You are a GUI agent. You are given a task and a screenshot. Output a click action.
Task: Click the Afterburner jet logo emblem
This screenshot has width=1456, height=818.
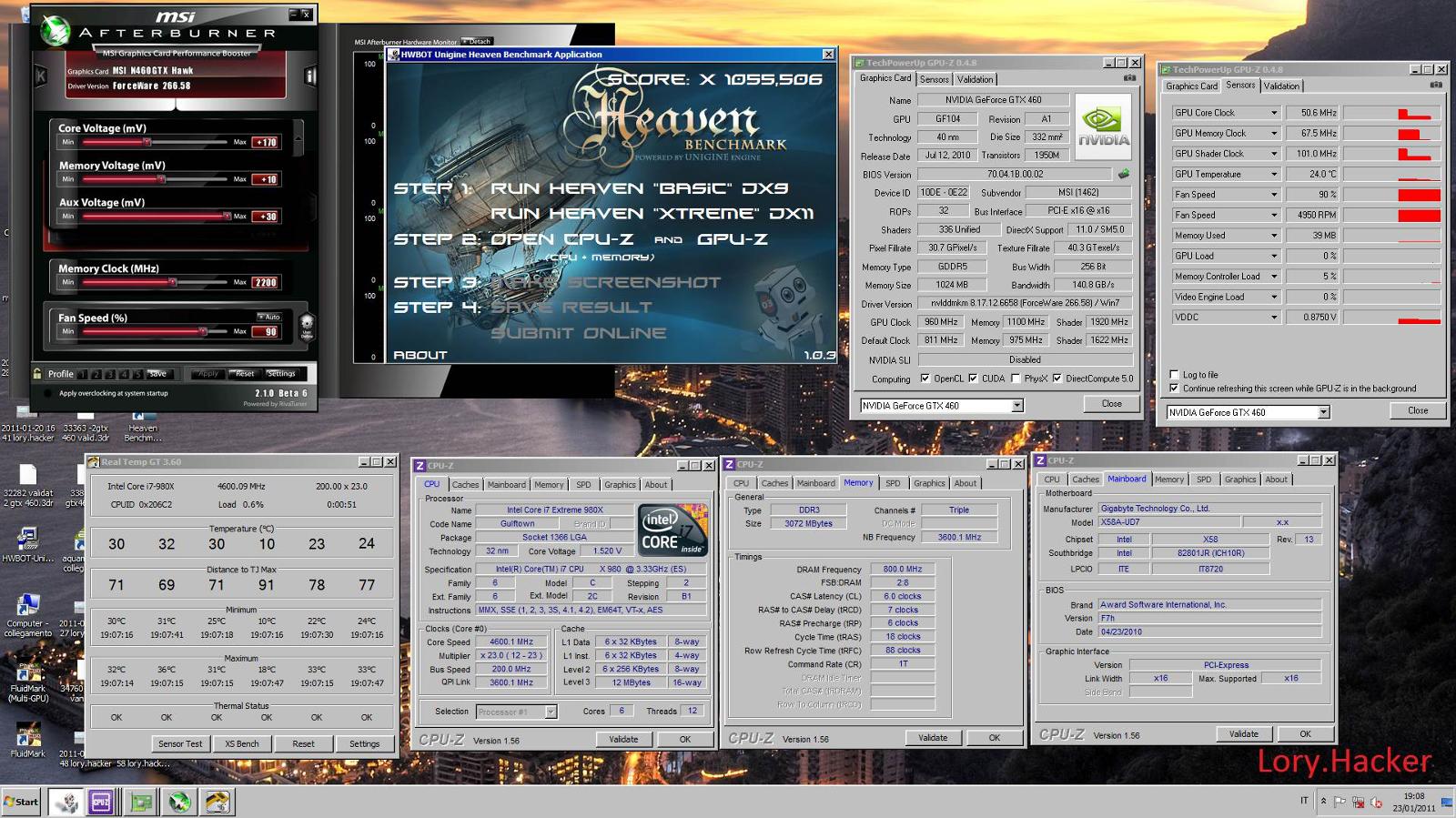[x=56, y=31]
